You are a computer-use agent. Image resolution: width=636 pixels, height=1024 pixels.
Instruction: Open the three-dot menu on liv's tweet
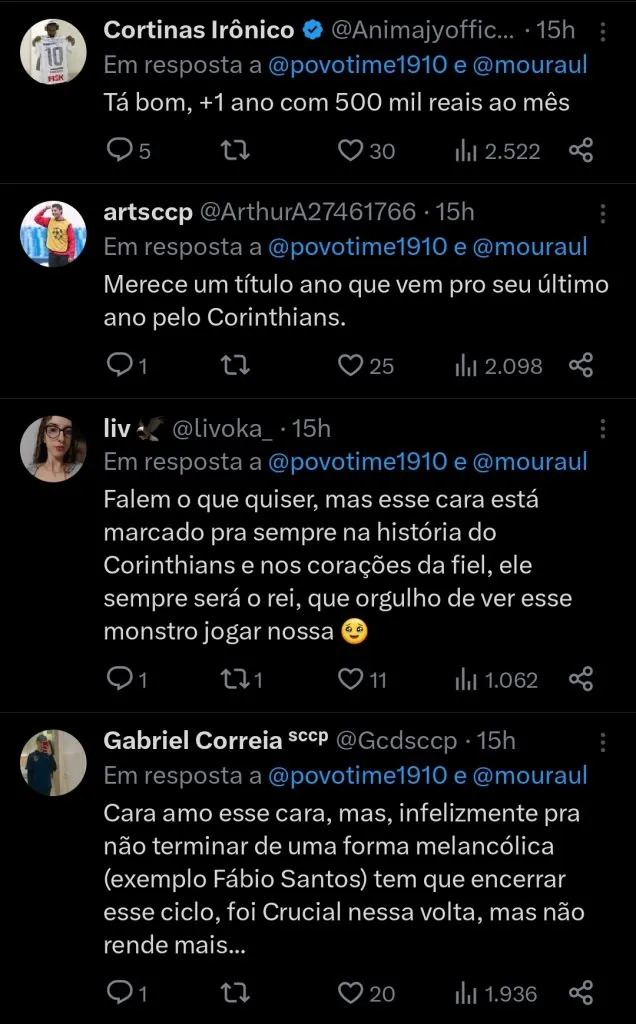602,429
